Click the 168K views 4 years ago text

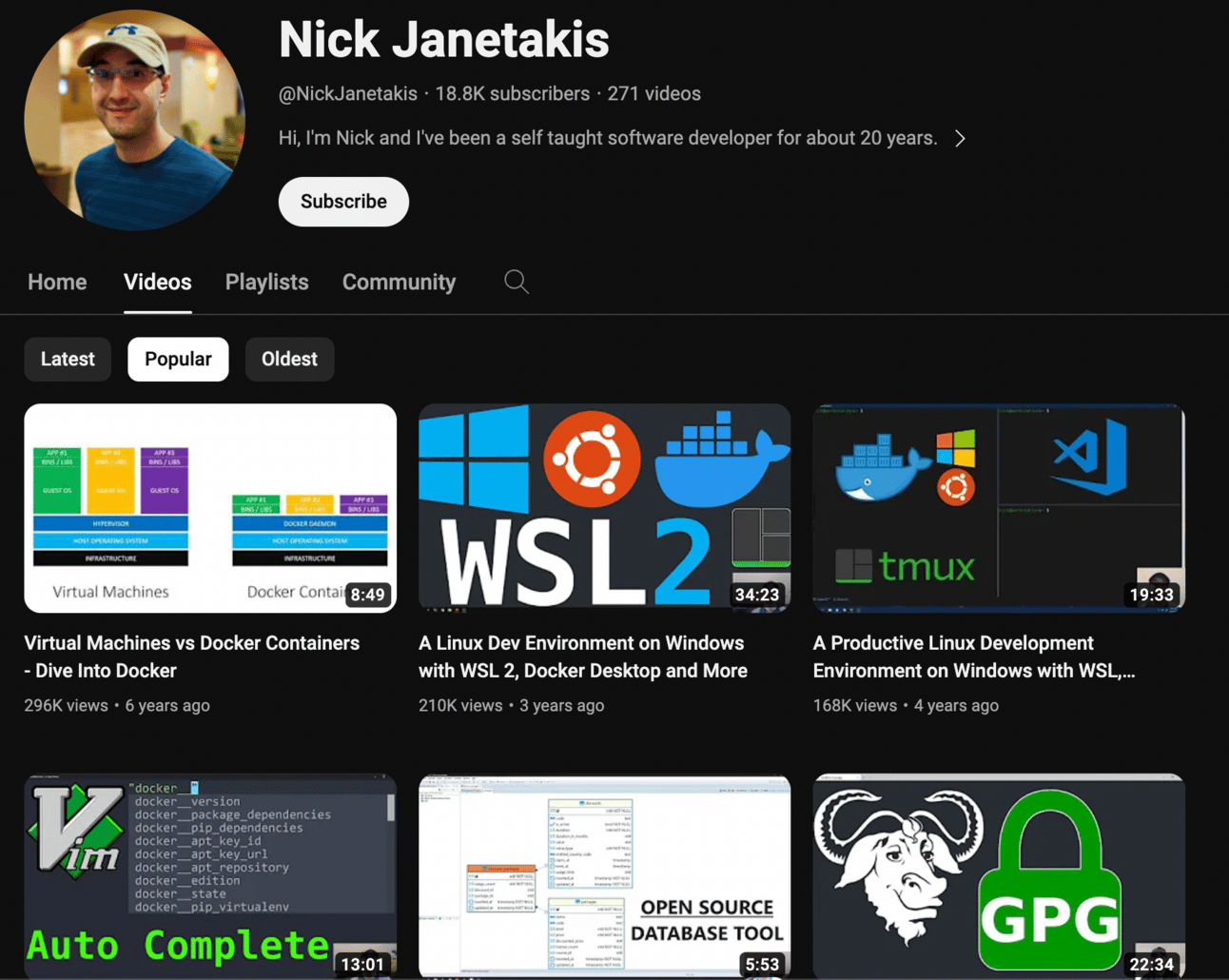click(x=907, y=705)
